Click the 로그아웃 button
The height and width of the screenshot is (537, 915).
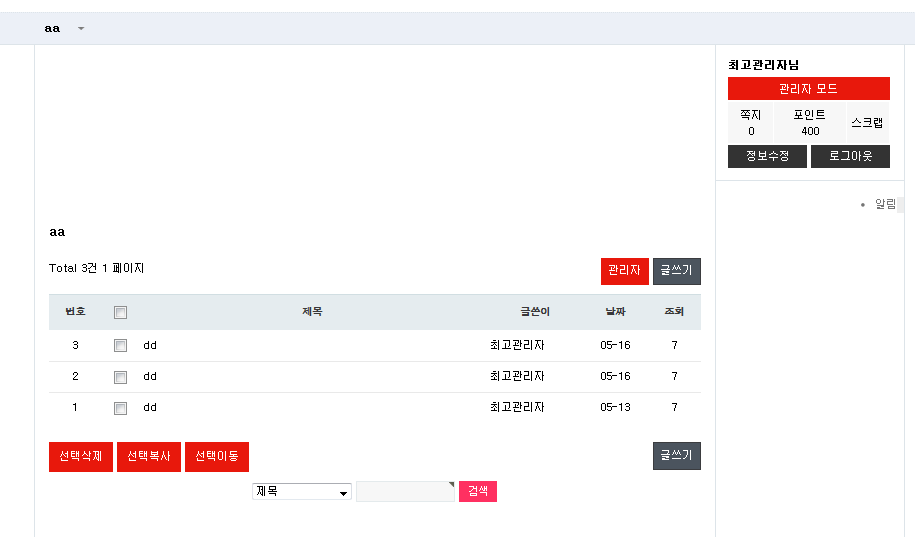click(x=850, y=156)
